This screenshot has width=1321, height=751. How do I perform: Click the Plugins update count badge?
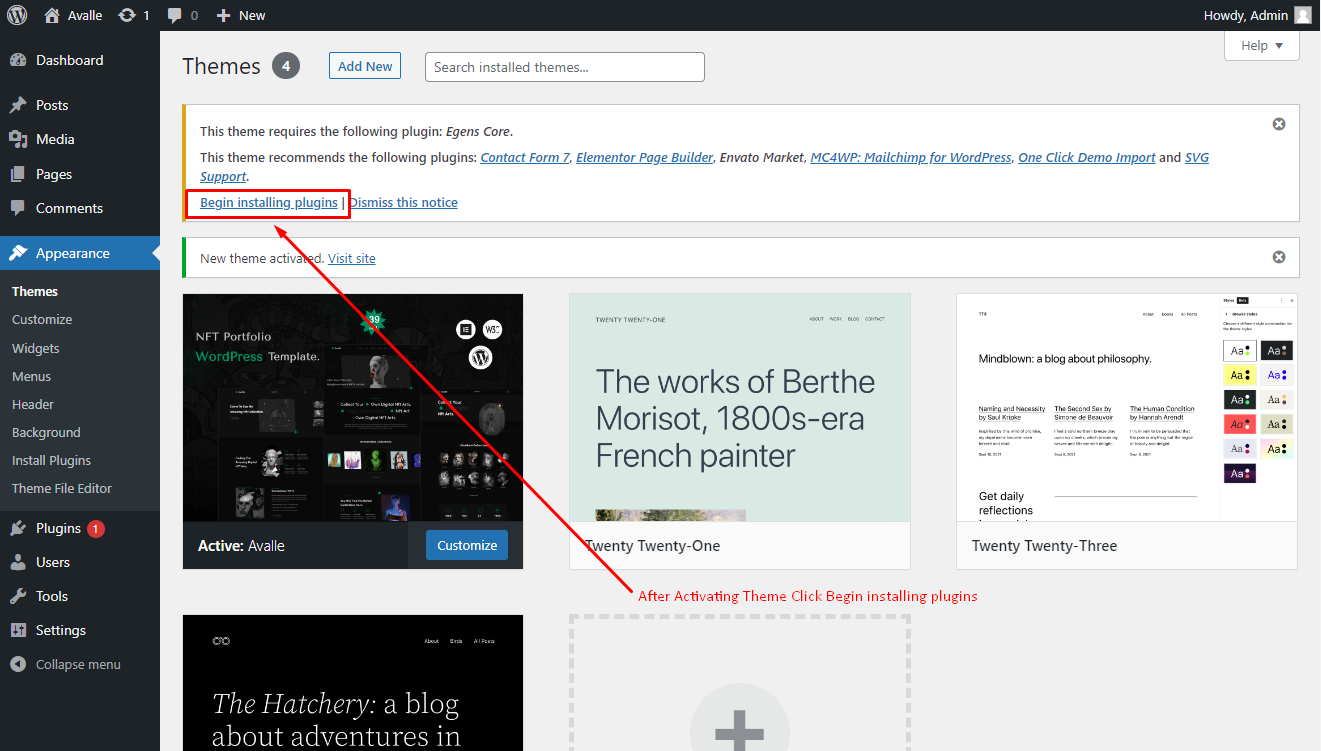click(x=96, y=528)
